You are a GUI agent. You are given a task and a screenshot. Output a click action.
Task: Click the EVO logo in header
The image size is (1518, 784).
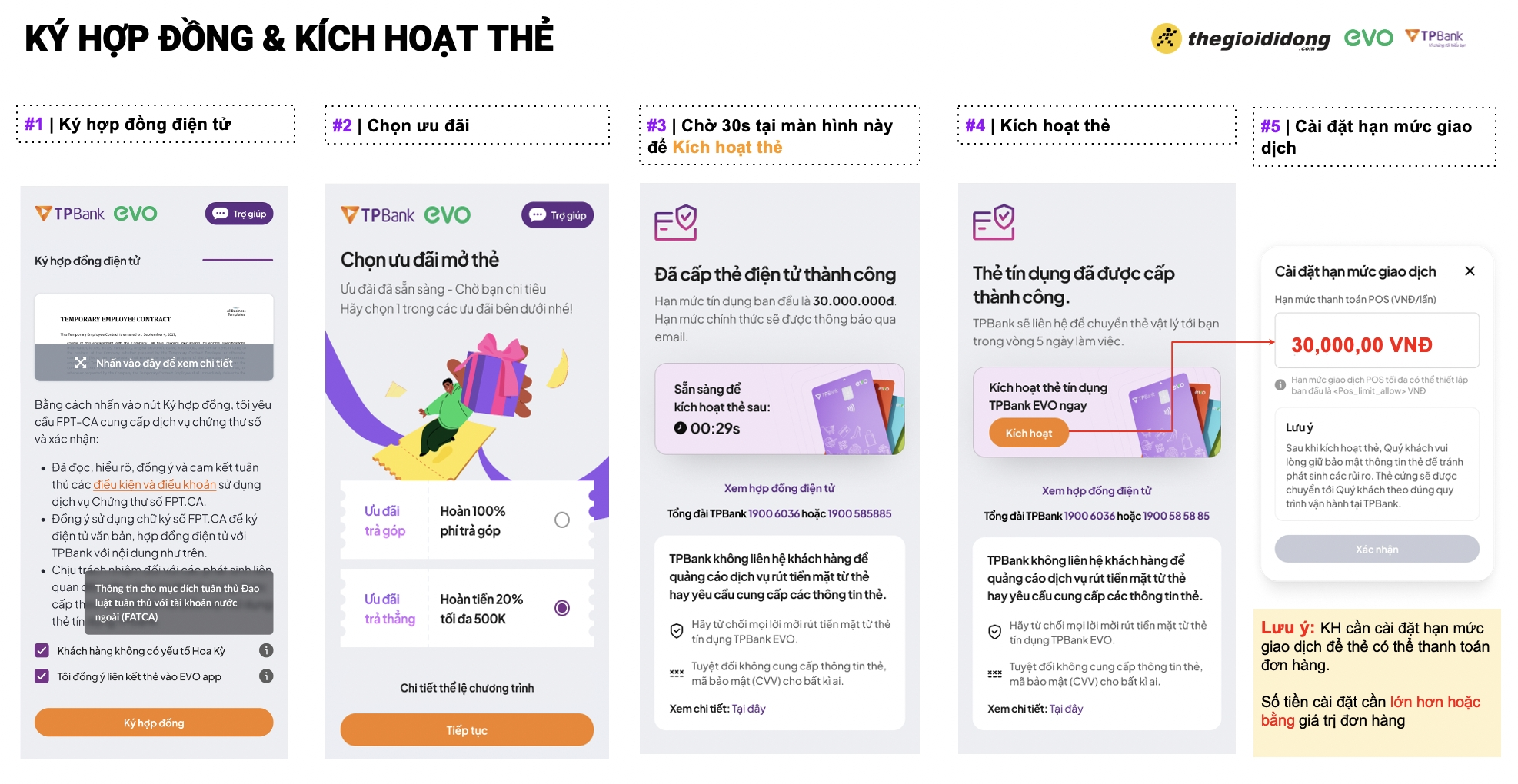[1368, 38]
